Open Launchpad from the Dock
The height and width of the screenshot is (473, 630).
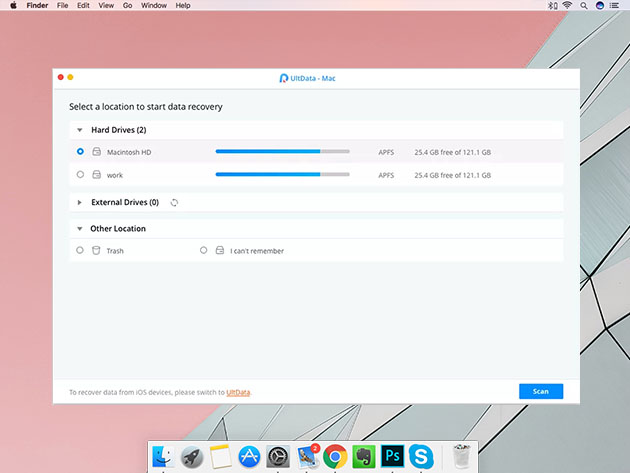[192, 457]
